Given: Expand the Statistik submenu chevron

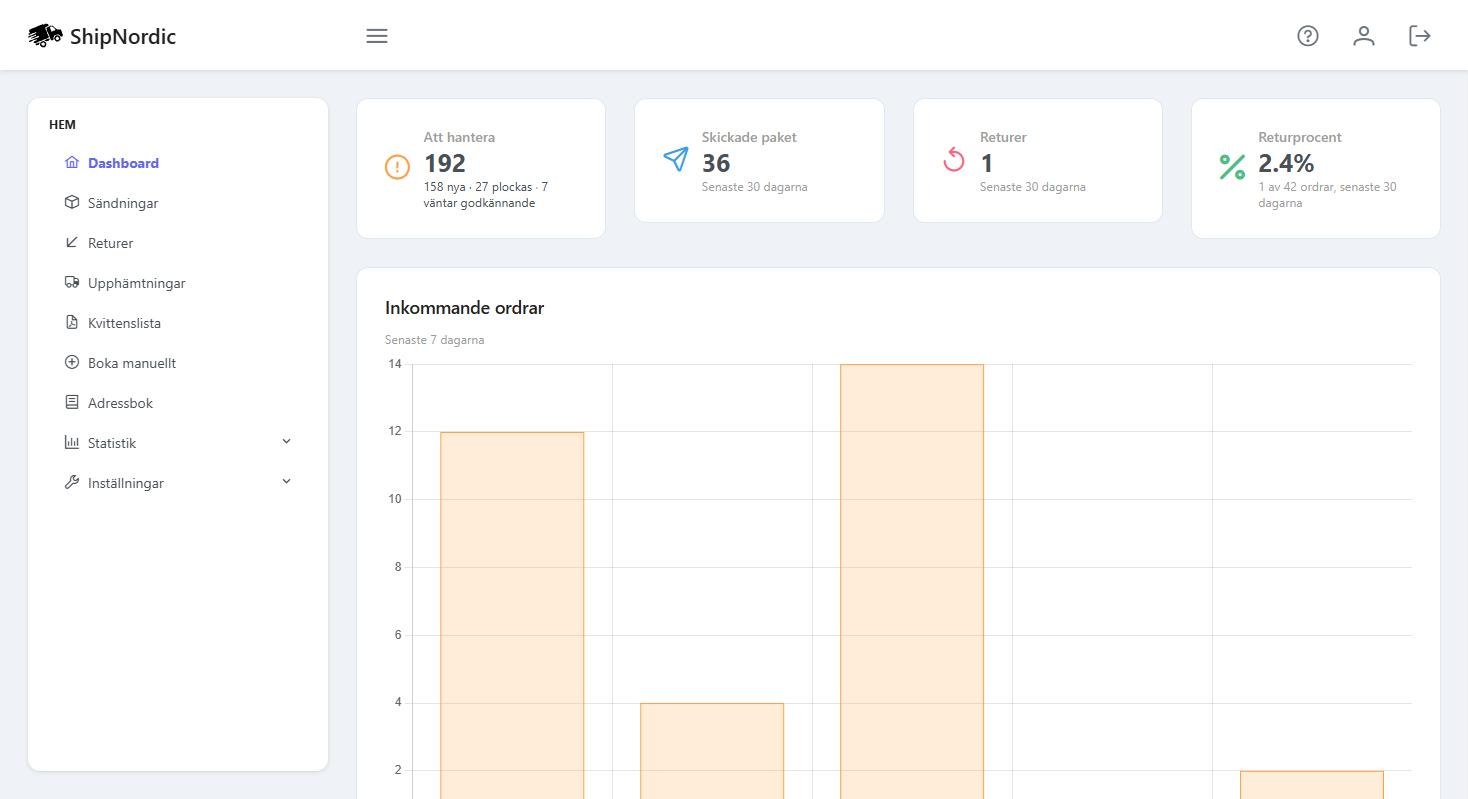Looking at the screenshot, I should click(x=286, y=441).
